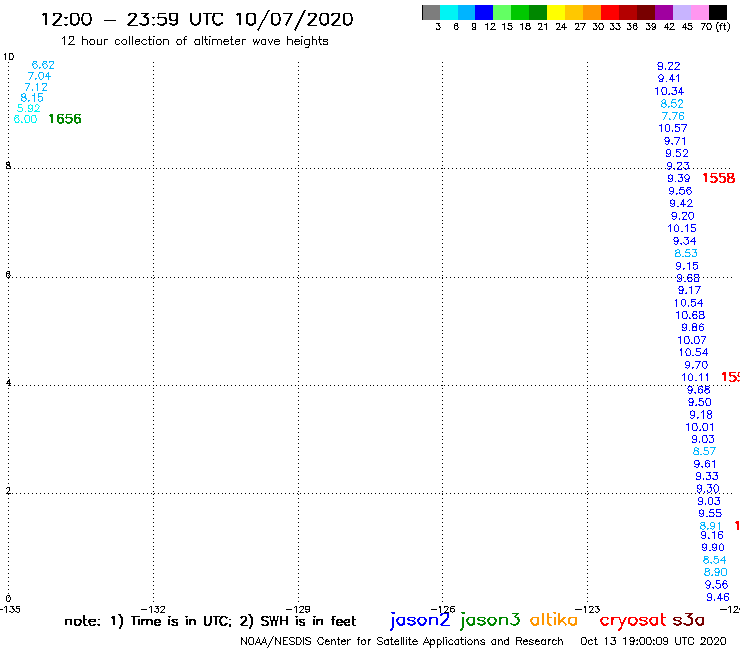Image resolution: width=740 pixels, height=650 pixels.
Task: Click the title '12:00 – 23:59 UTC 10/07/2020'
Action: (197, 19)
